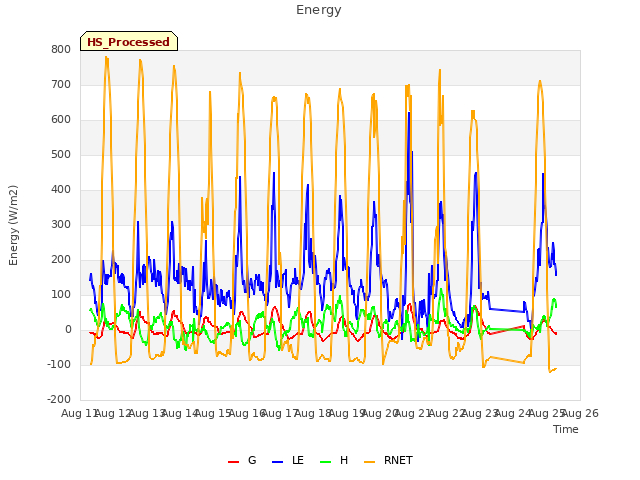Click the Aug 26 x-axis tick label
Viewport: 640px width, 480px height.
(580, 413)
